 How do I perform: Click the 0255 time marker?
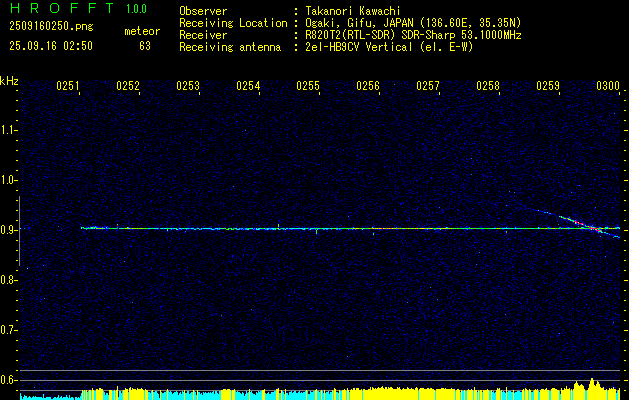coord(308,85)
